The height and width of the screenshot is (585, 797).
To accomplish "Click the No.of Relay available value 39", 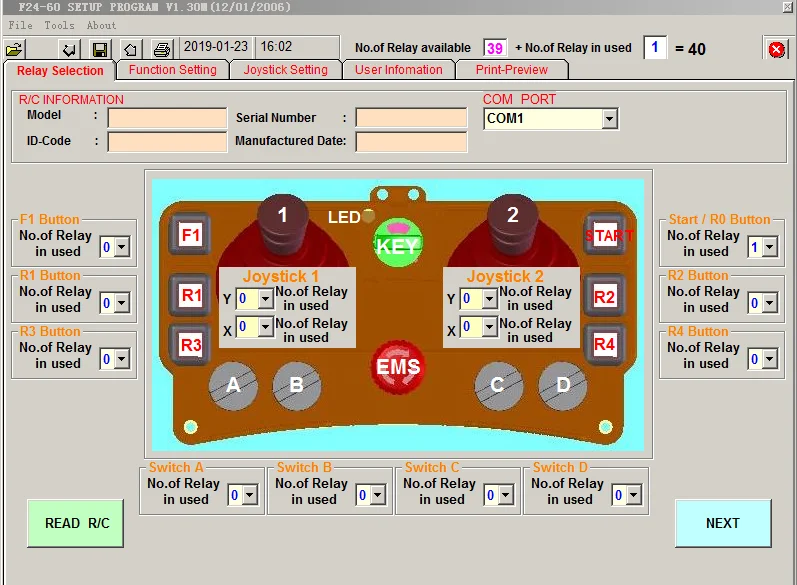I will click(495, 48).
